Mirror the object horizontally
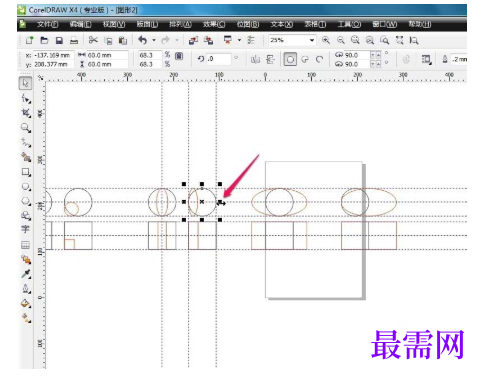This screenshot has width=483, height=376. 255,60
